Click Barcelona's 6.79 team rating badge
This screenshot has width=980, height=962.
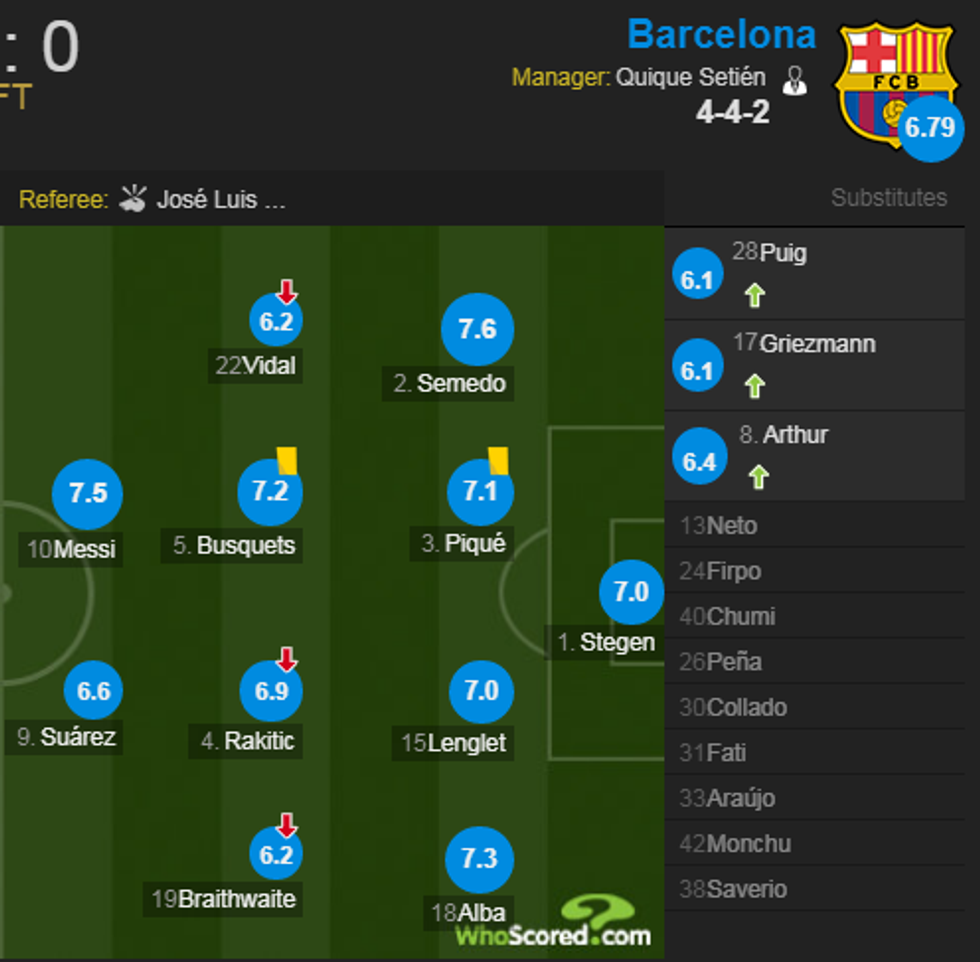coord(930,128)
